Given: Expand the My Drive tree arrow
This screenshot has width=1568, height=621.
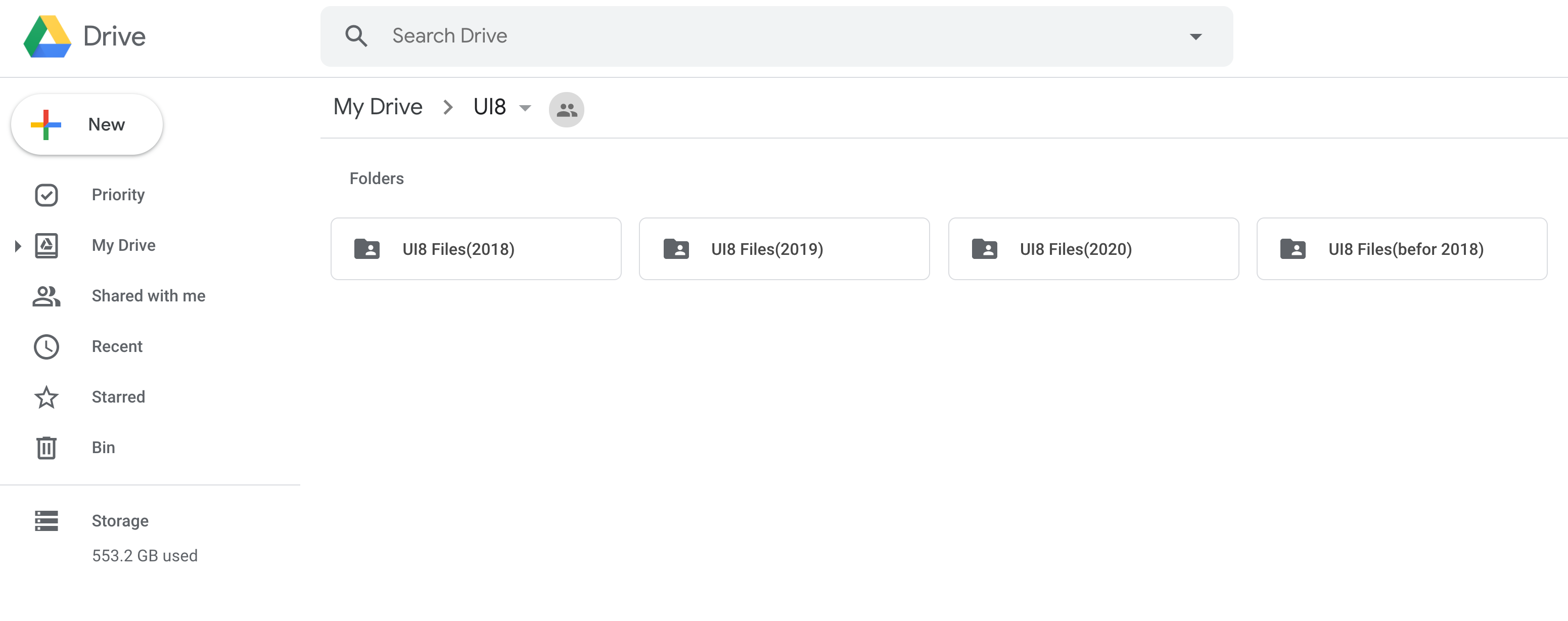Looking at the screenshot, I should coord(18,245).
